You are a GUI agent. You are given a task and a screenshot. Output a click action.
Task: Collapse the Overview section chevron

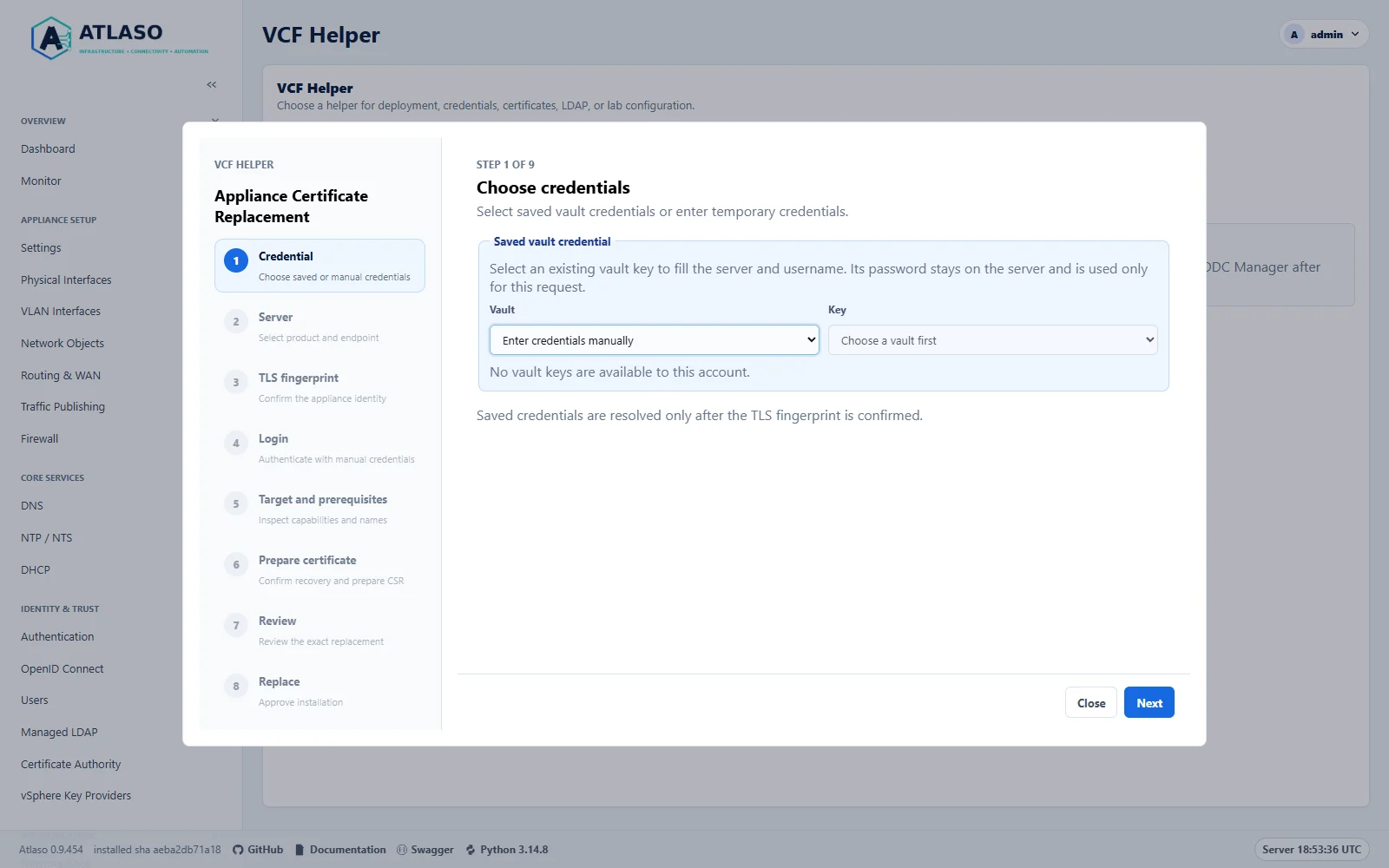pos(215,121)
